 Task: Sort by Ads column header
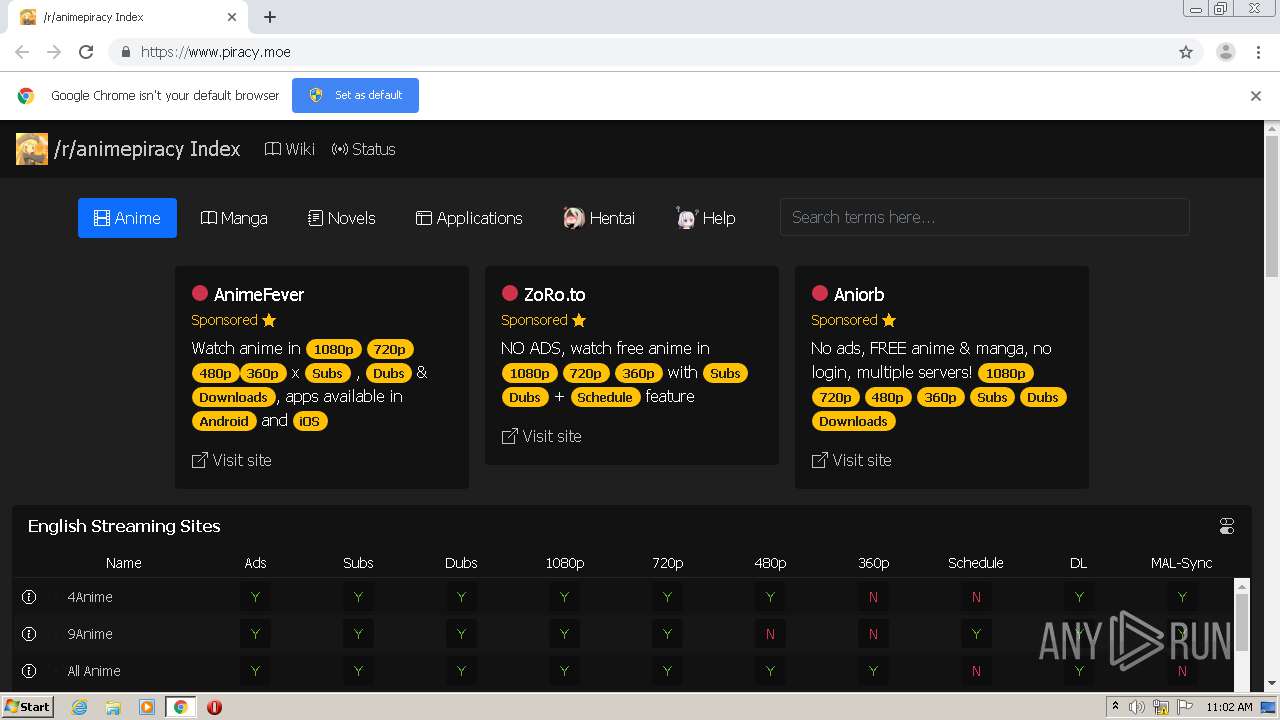tap(255, 563)
